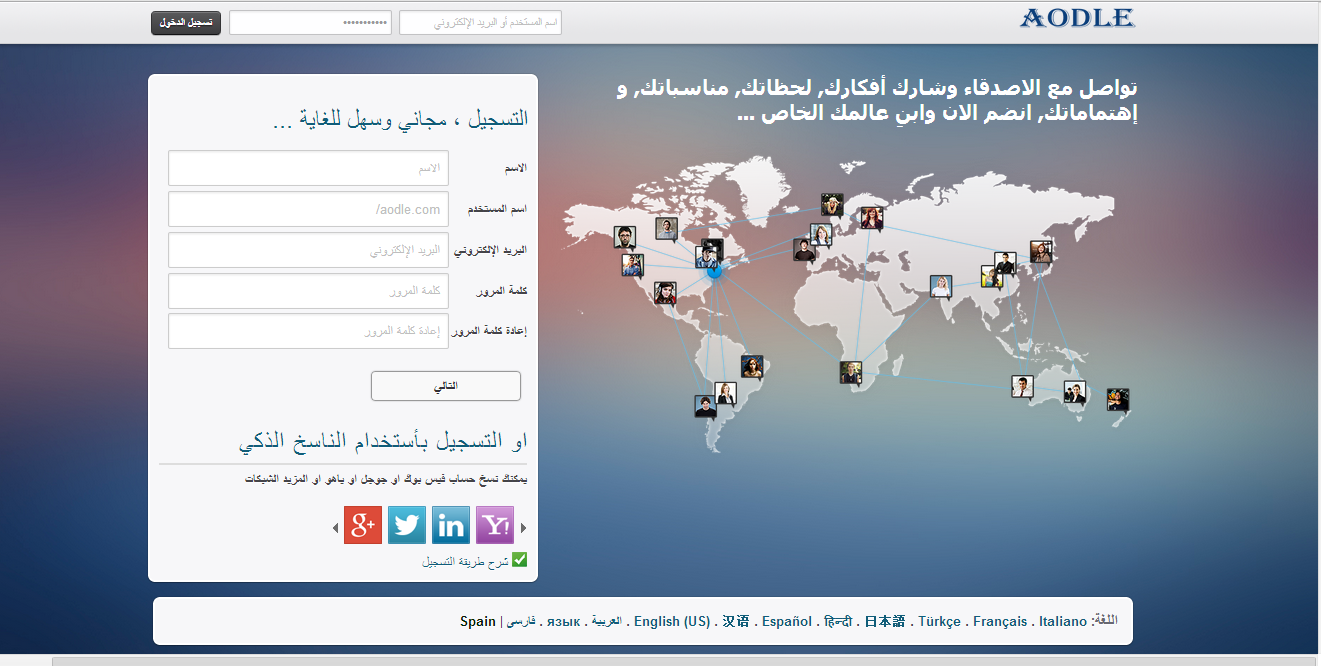Select the purple Yahoo icon

[494, 525]
